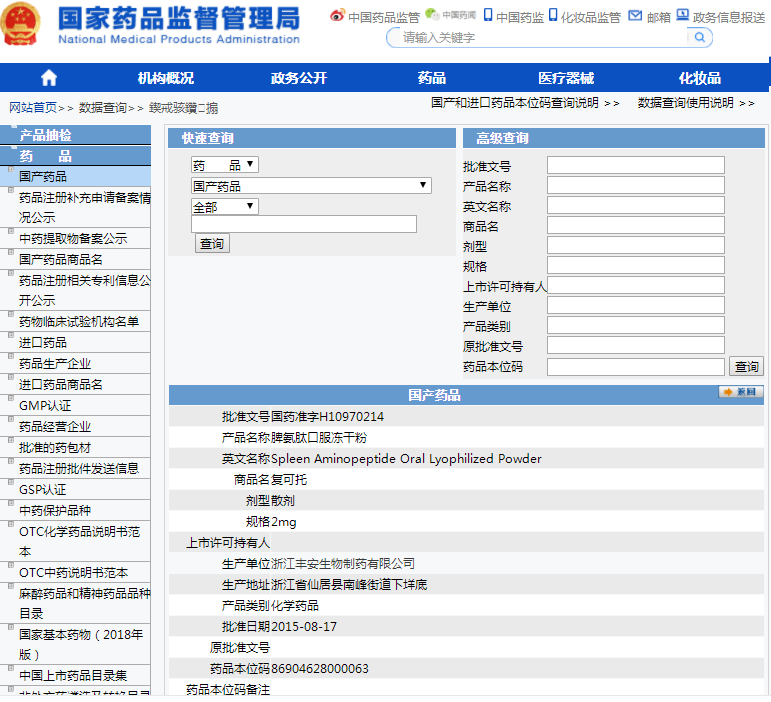Select 国产药品 in sidebar

coord(43,176)
